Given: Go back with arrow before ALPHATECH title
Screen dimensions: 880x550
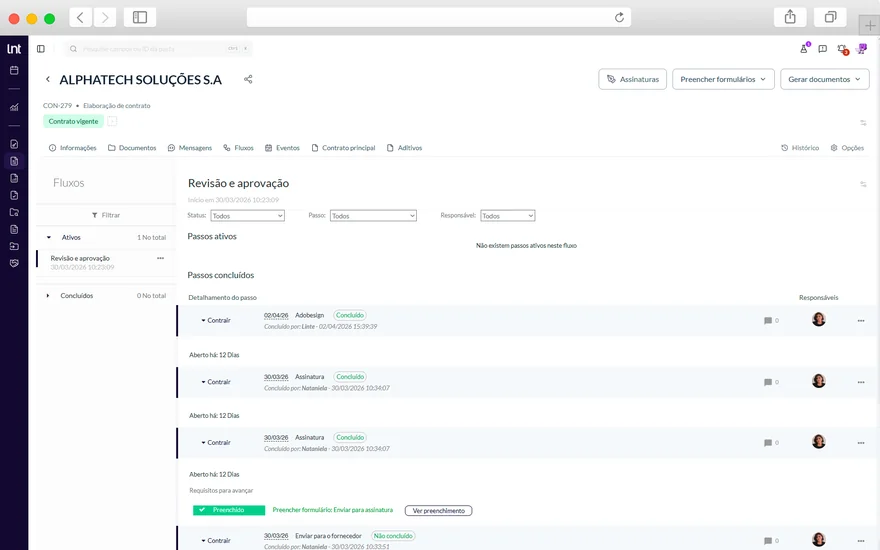Looking at the screenshot, I should point(48,79).
